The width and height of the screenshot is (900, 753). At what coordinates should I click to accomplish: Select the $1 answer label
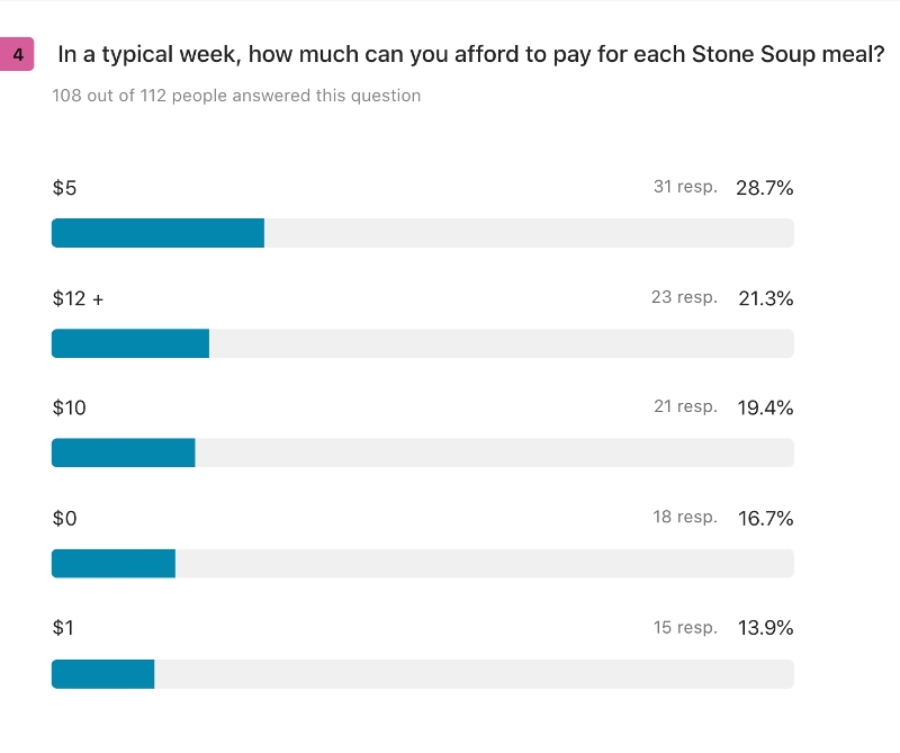click(63, 628)
